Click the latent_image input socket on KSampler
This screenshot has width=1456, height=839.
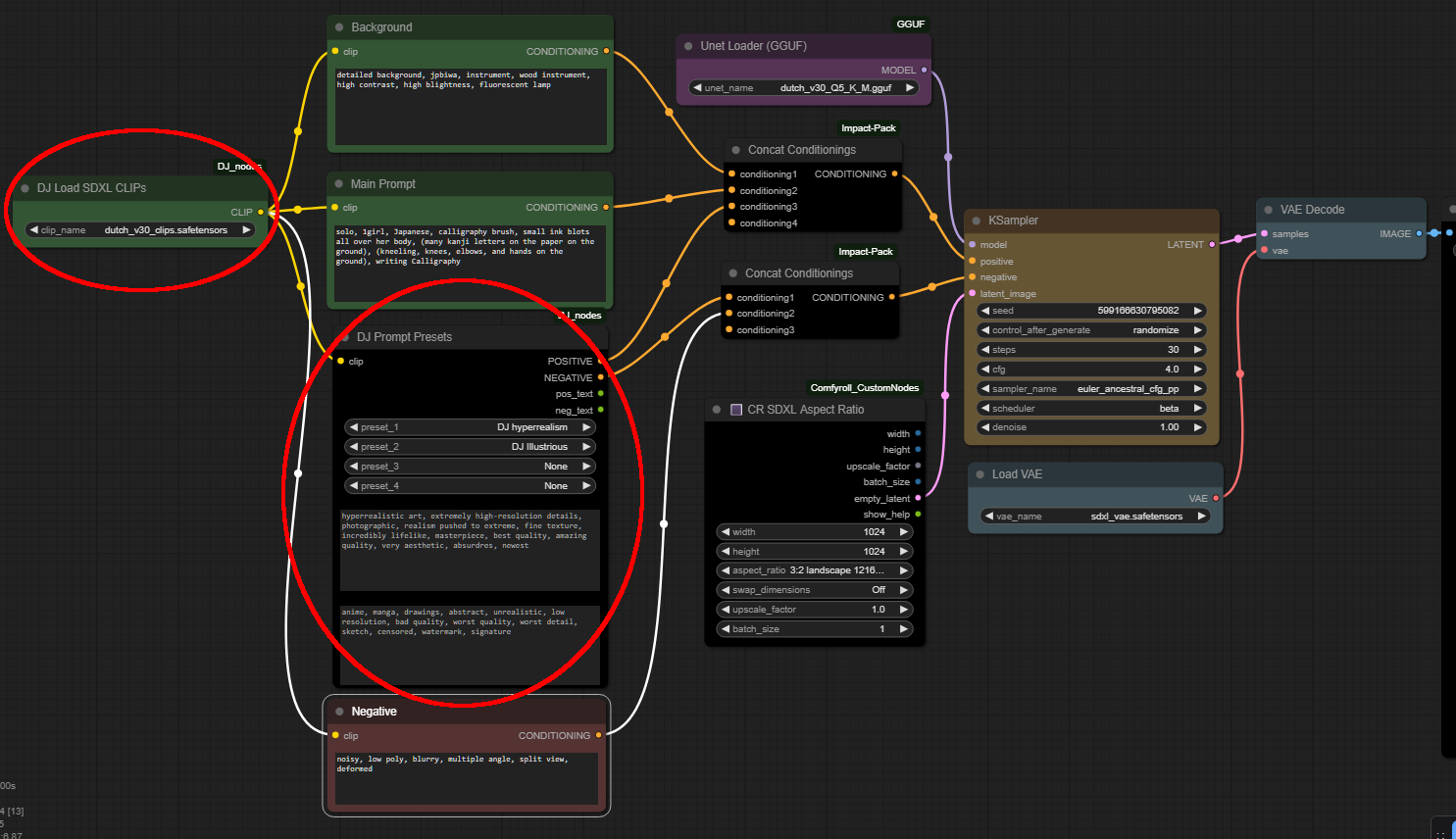[x=972, y=294]
